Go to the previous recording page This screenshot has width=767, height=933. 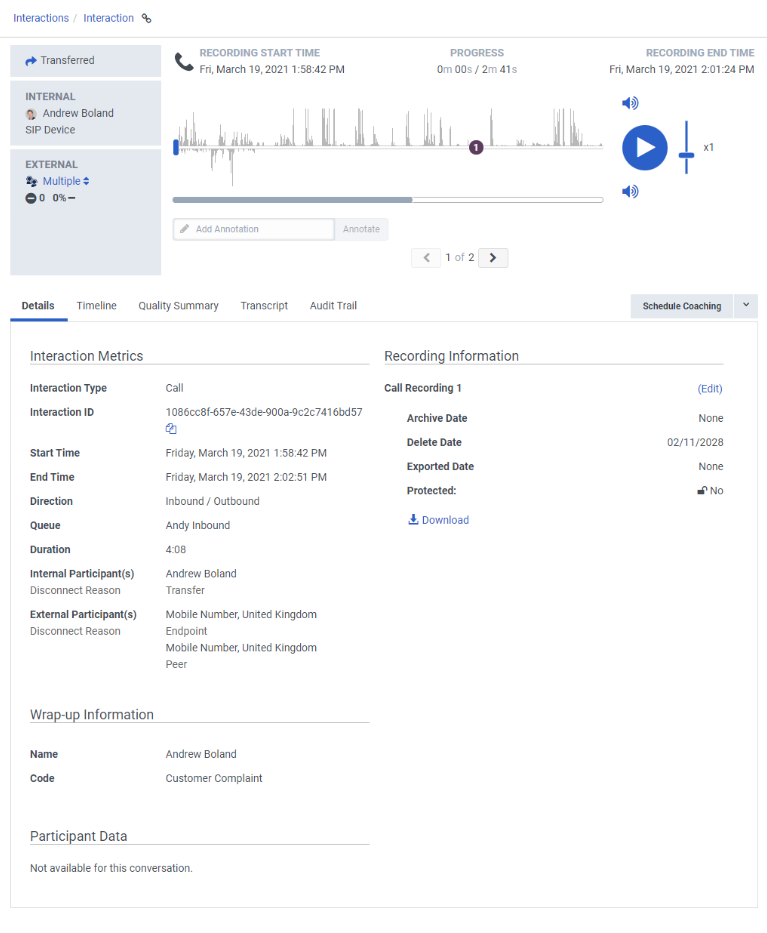[x=426, y=258]
